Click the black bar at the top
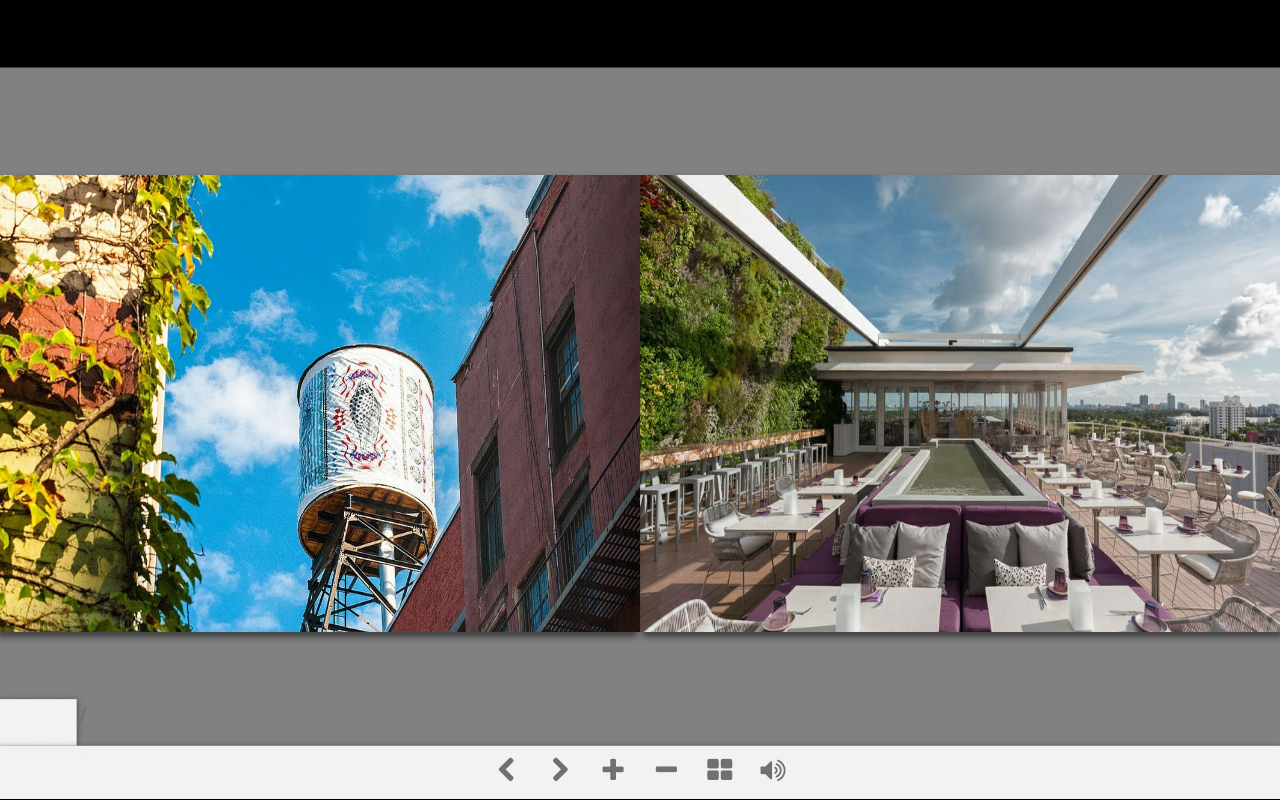 pyautogui.click(x=640, y=33)
